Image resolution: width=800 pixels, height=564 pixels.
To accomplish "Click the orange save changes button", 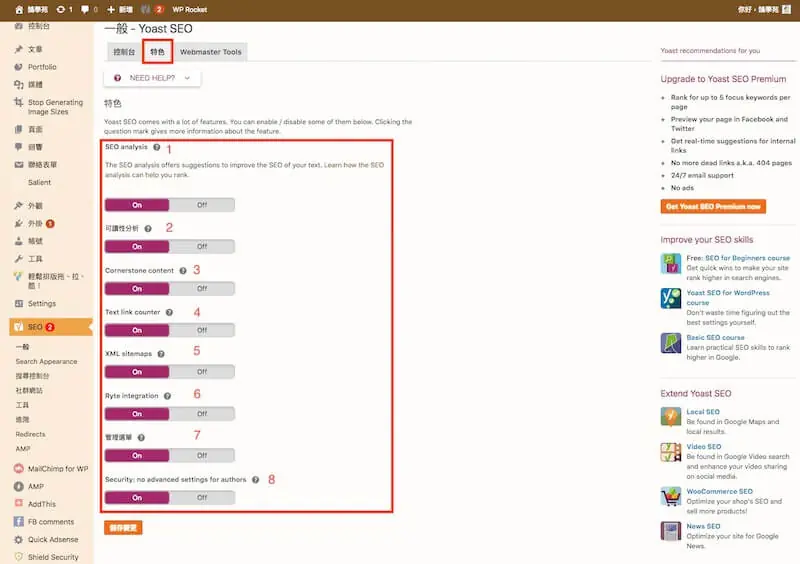I will point(123,528).
